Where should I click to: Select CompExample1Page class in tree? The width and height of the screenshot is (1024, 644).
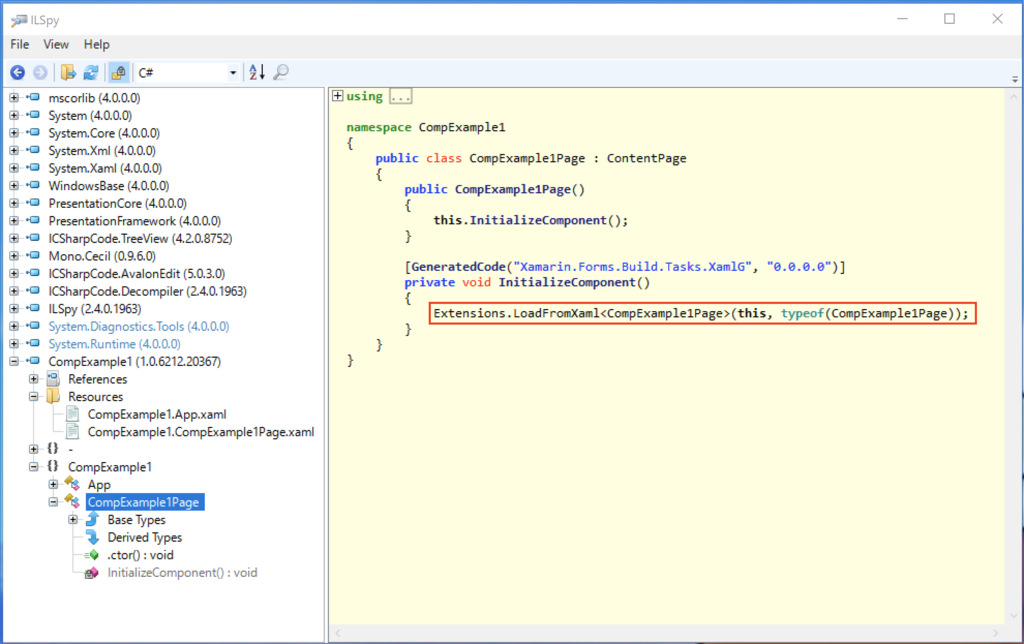[145, 502]
